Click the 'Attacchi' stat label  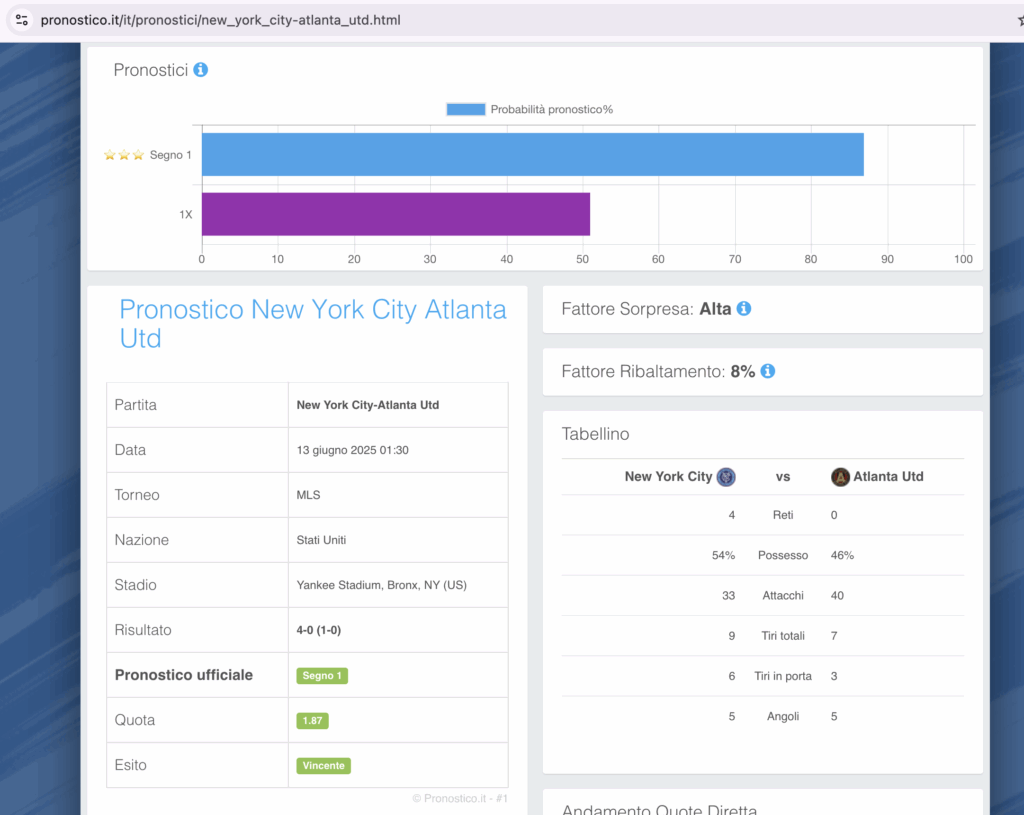[783, 596]
